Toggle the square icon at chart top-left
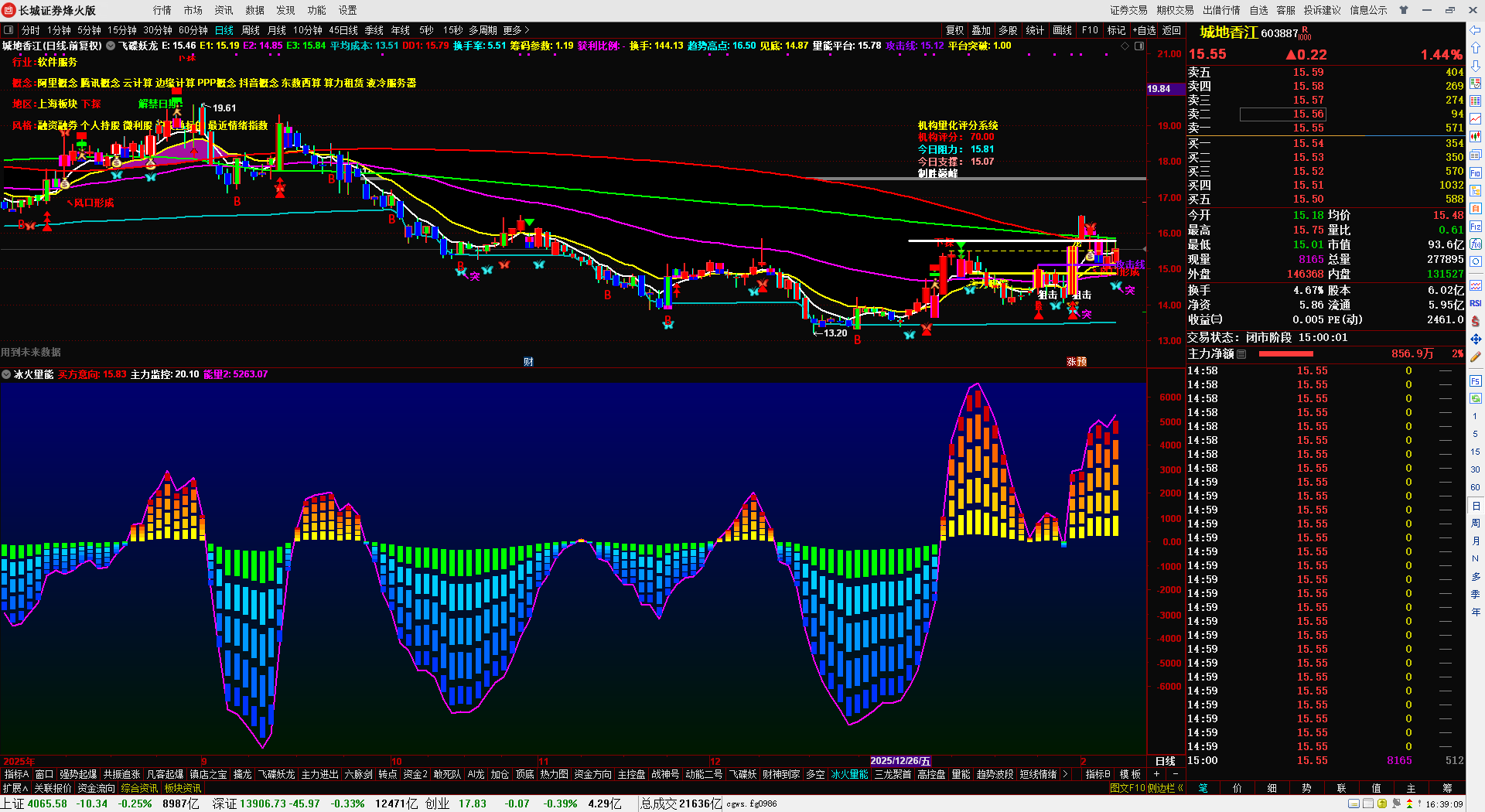The width and height of the screenshot is (1485, 812). coord(8,30)
